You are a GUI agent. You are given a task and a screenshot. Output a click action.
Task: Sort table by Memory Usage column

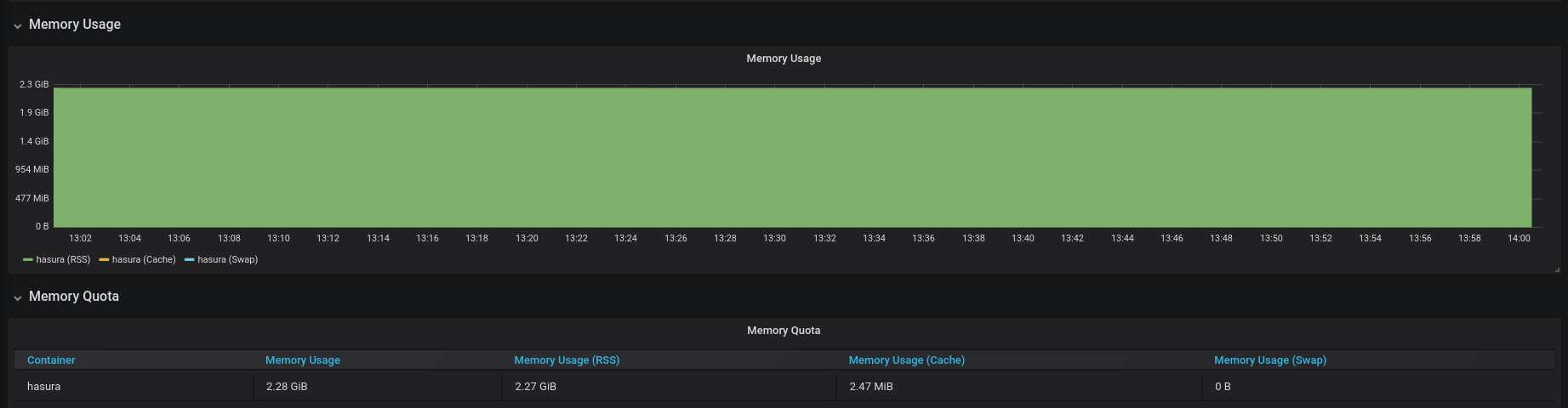(303, 360)
